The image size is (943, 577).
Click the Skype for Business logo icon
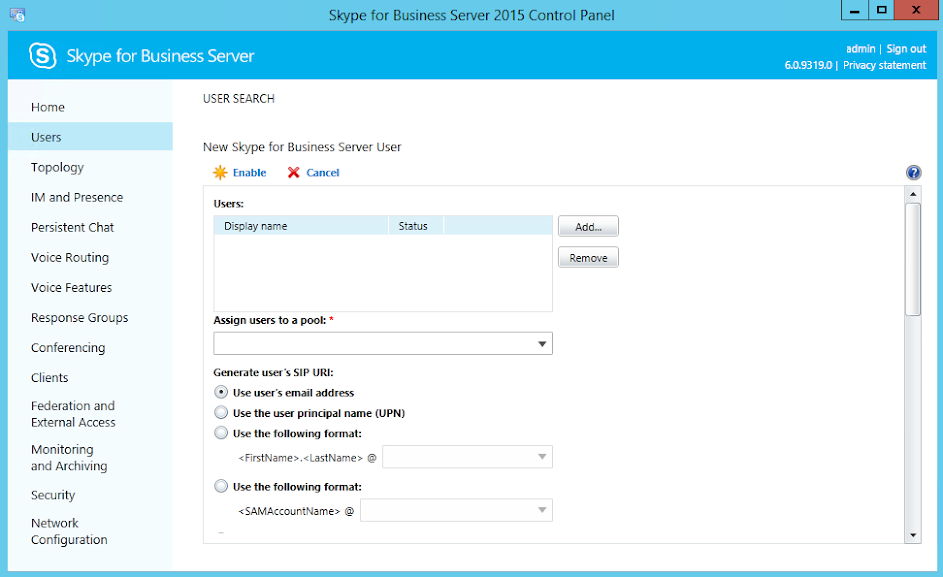click(x=43, y=56)
